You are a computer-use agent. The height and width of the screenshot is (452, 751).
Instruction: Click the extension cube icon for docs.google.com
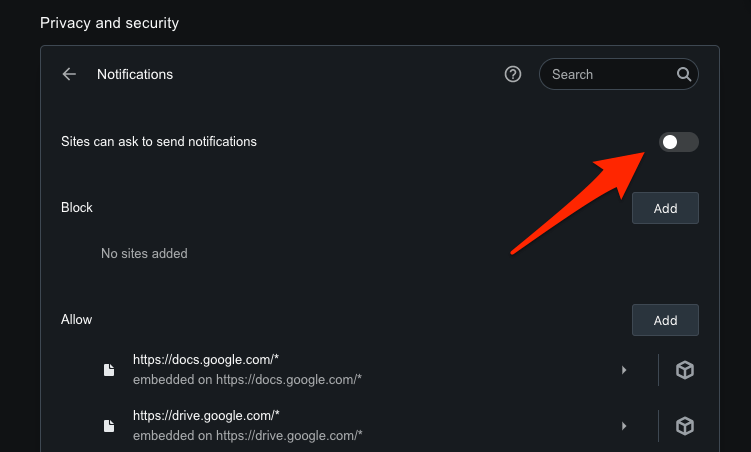point(685,370)
